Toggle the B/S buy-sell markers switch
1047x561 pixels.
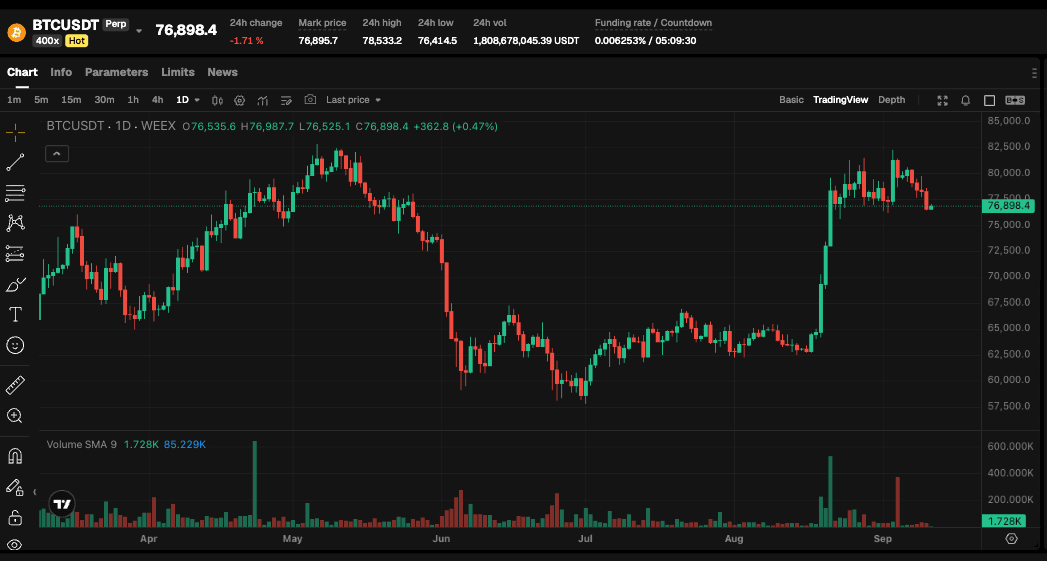[1015, 100]
